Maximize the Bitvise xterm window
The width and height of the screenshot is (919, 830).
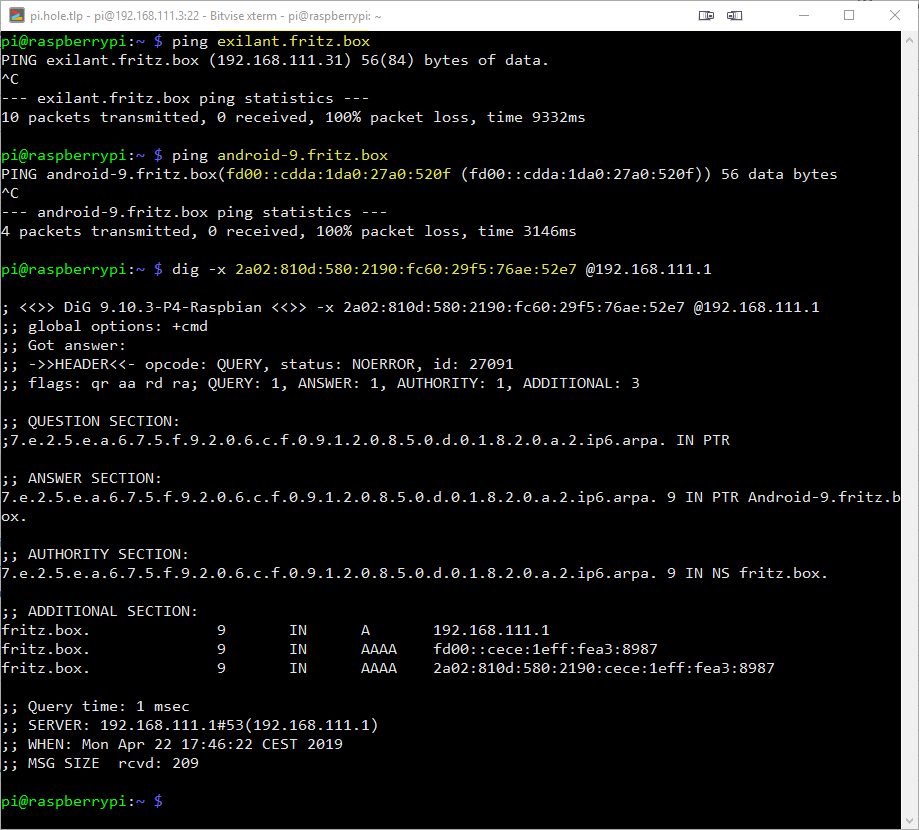coord(849,15)
